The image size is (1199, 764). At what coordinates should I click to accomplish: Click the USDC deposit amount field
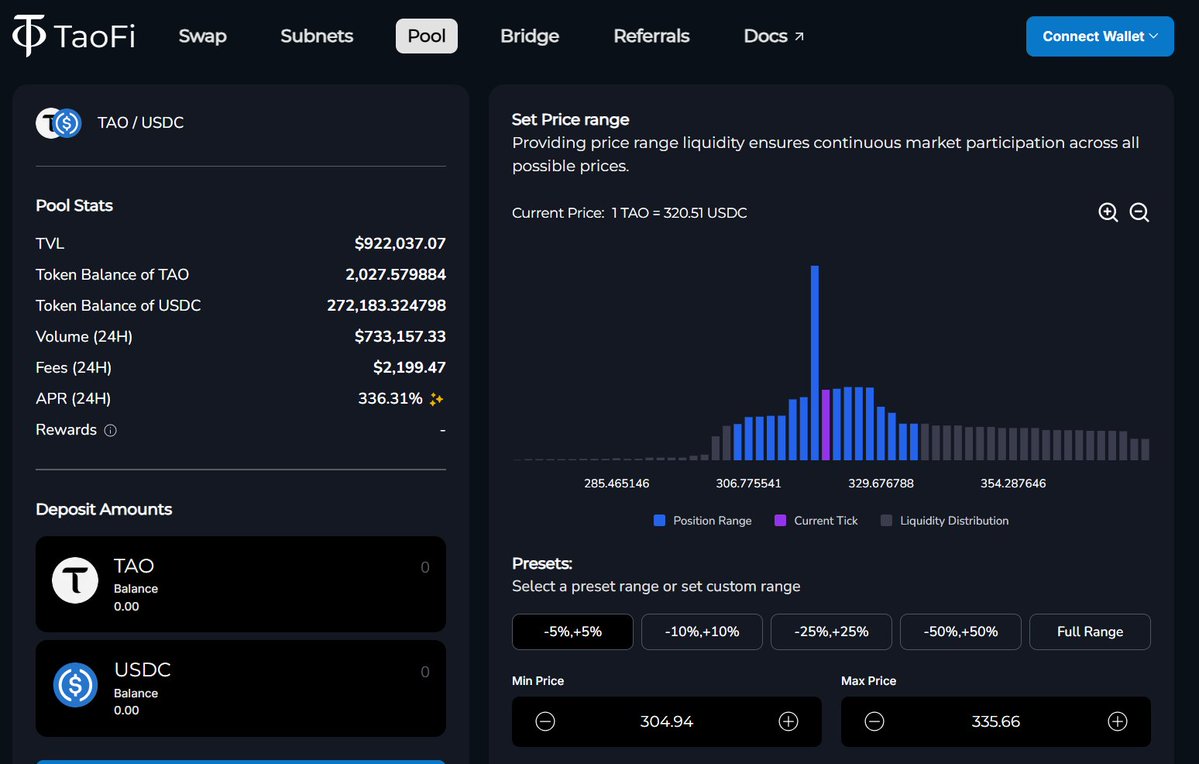click(x=241, y=688)
